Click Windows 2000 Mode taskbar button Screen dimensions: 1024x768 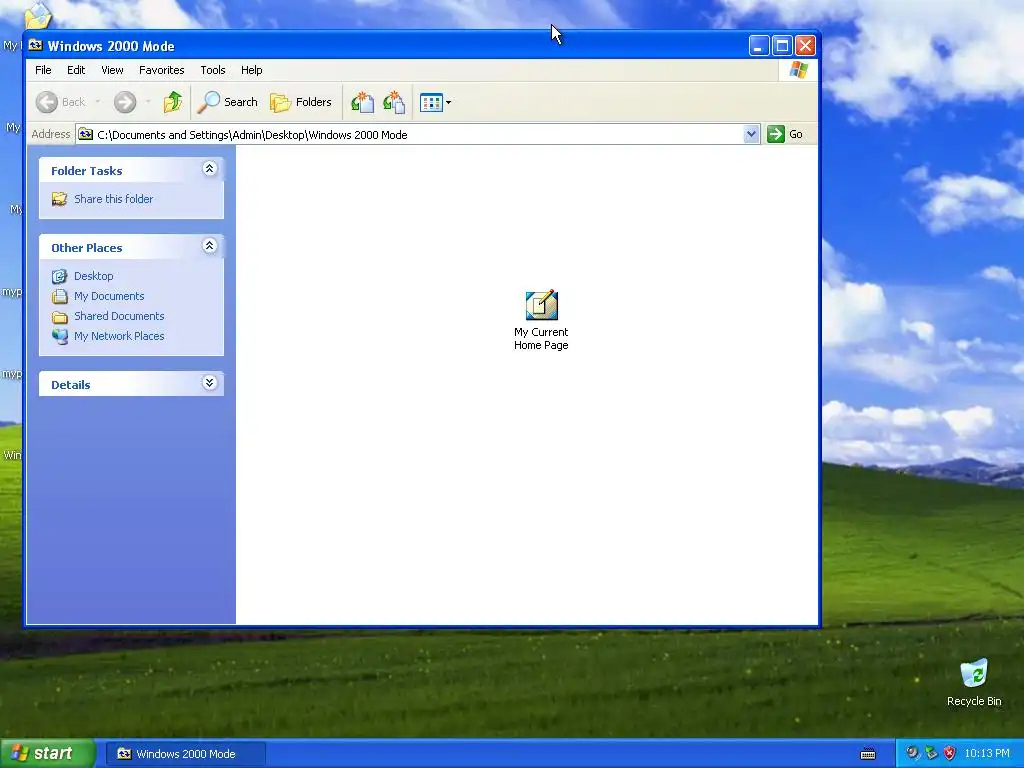[x=185, y=754]
